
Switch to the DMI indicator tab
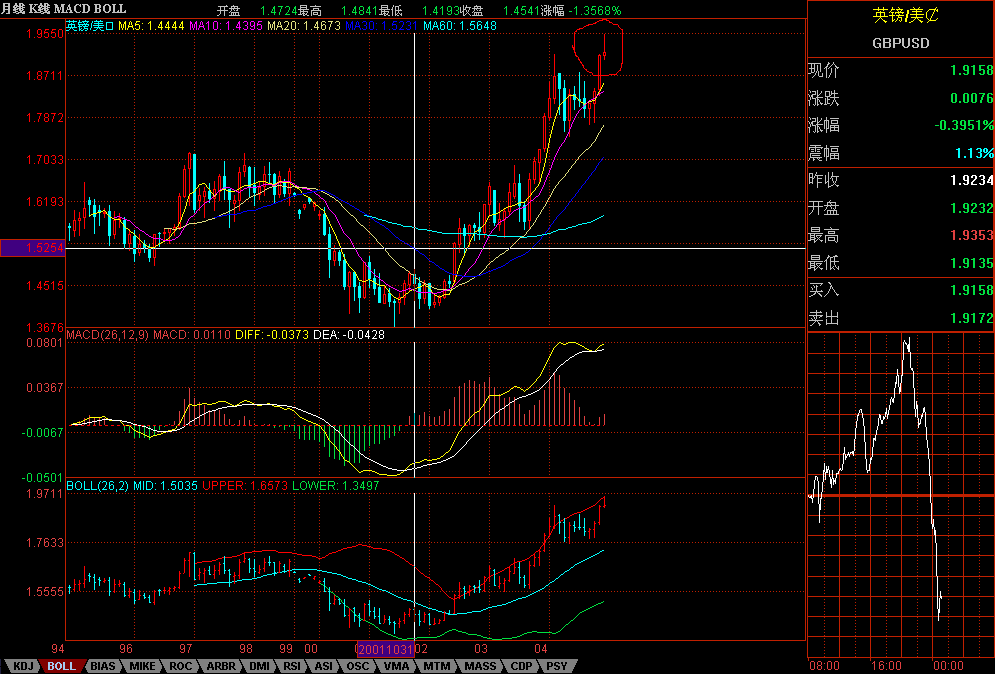tap(260, 666)
